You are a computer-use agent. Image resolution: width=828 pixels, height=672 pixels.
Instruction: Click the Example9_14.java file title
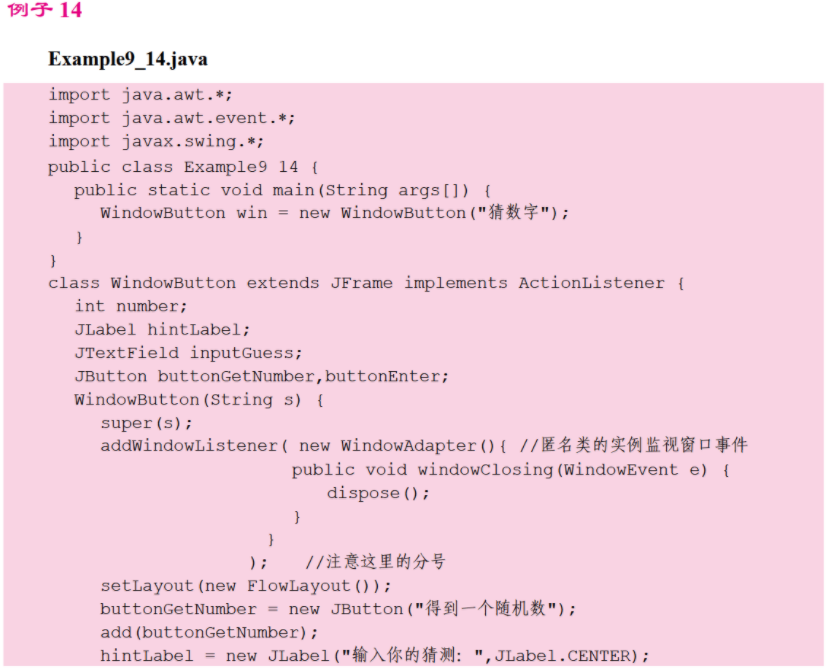128,59
